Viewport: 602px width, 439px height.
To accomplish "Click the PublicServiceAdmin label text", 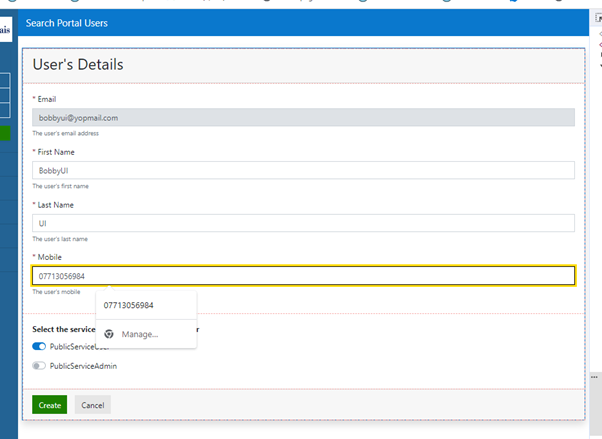I will point(83,366).
